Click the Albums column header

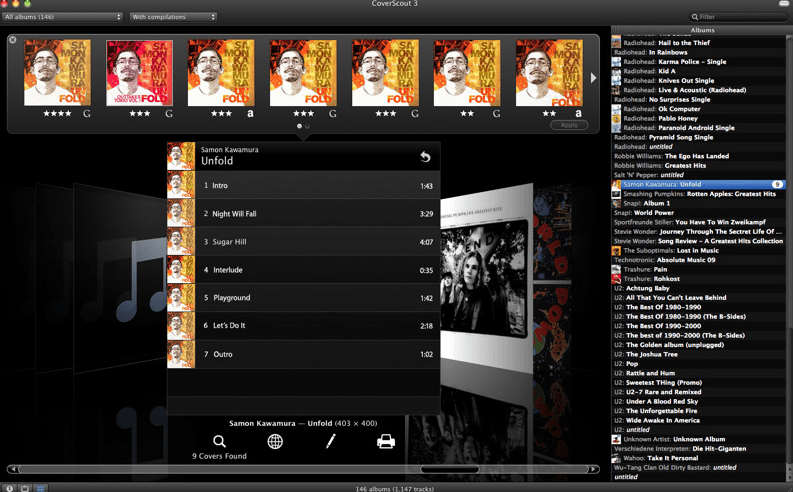click(x=702, y=30)
